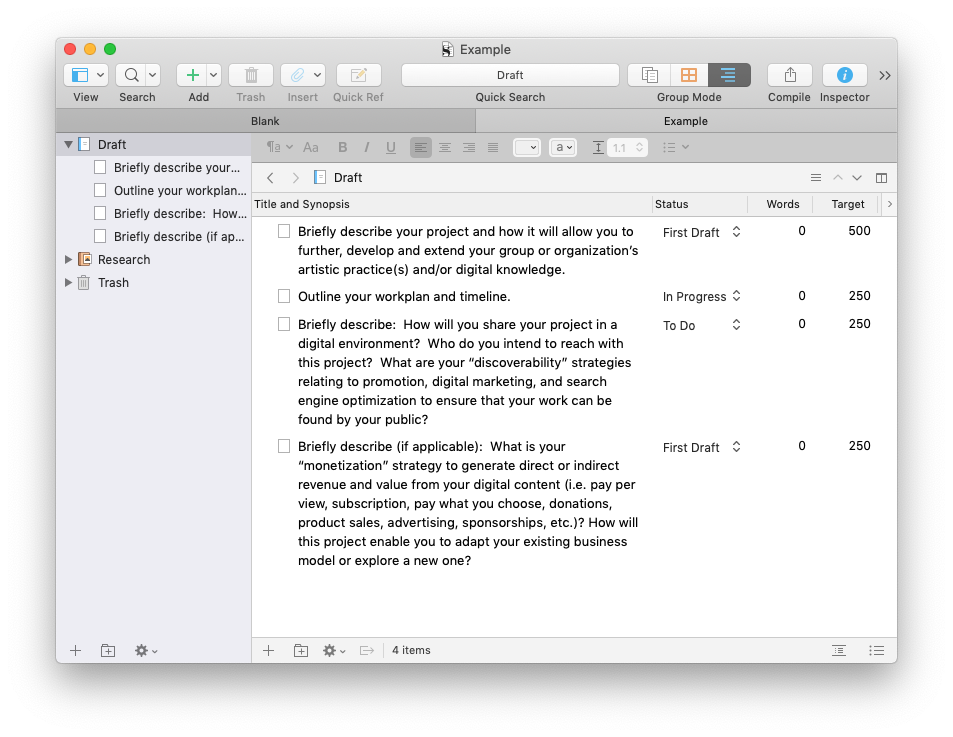This screenshot has width=953, height=737.
Task: Click the Status column header
Action: point(700,204)
